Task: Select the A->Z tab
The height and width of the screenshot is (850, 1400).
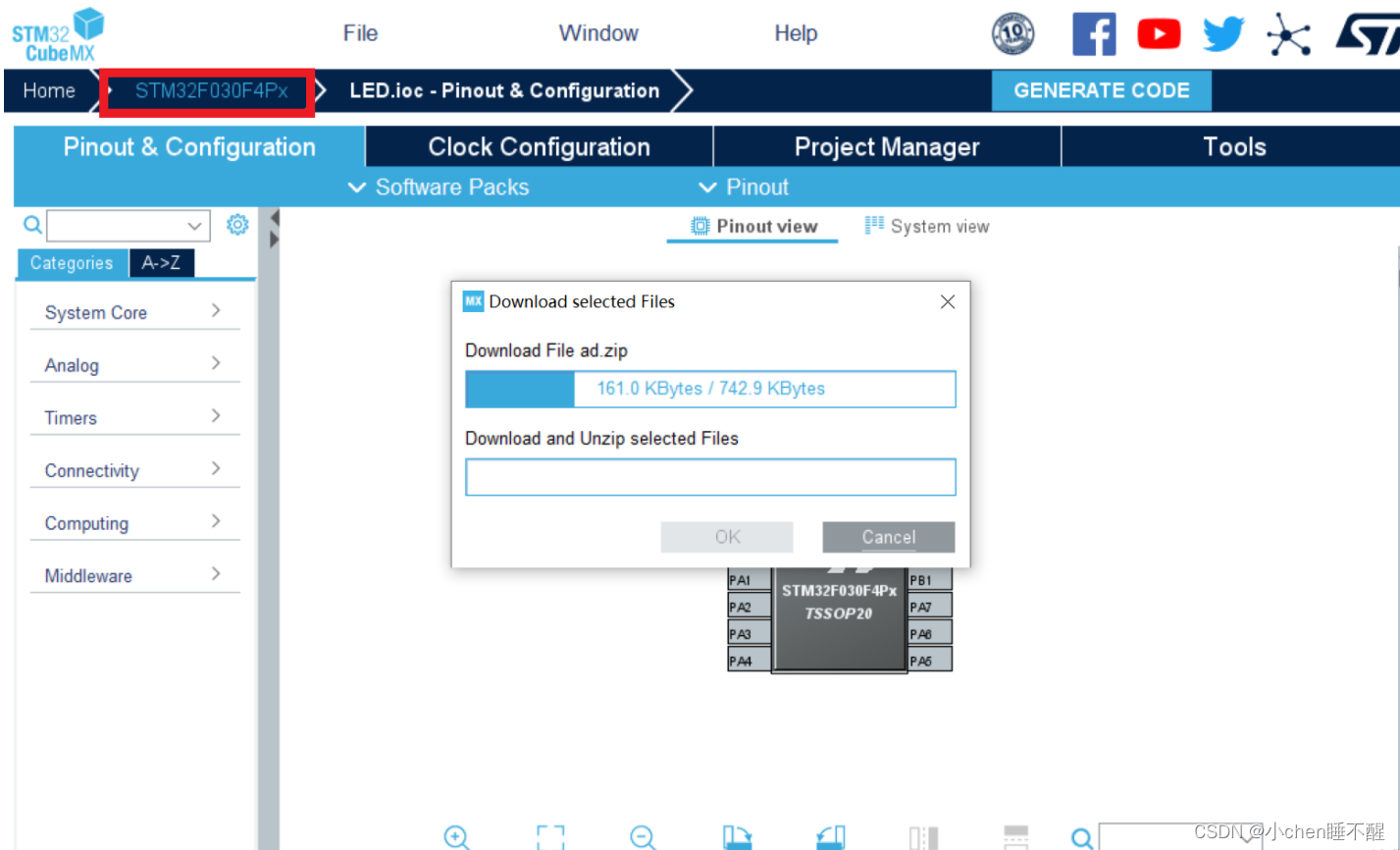Action: [162, 263]
